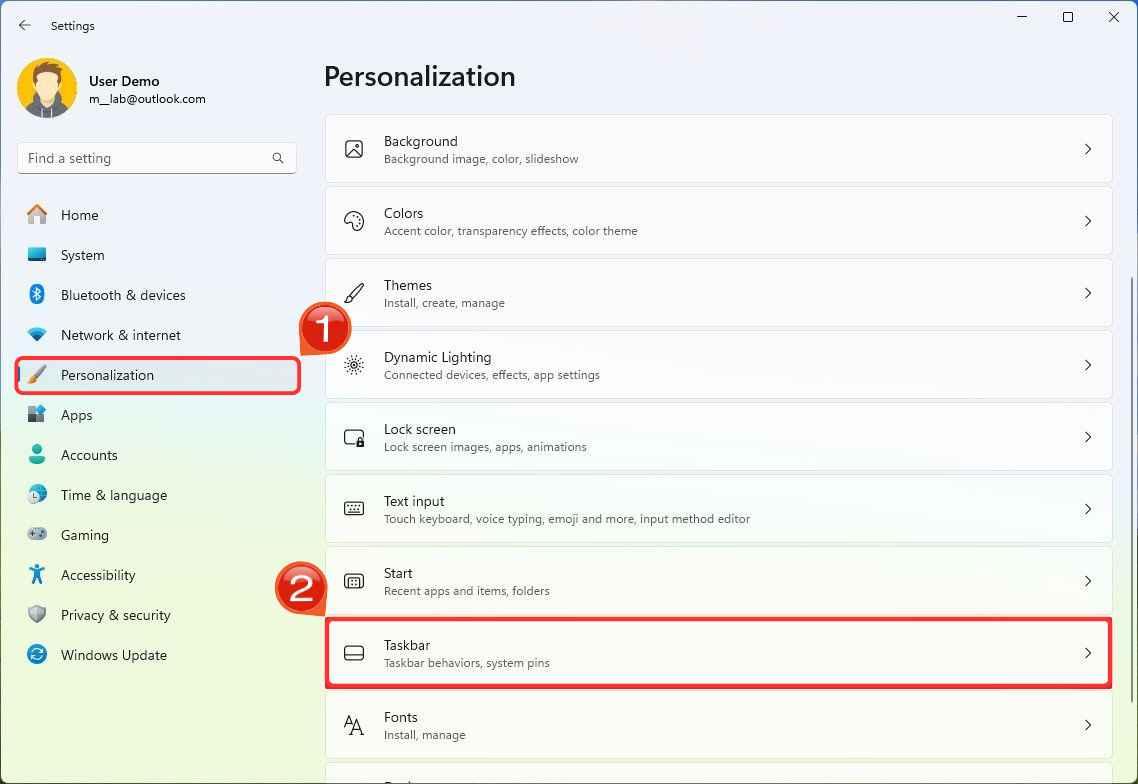
Task: Open the Background settings title
Action: (420, 141)
